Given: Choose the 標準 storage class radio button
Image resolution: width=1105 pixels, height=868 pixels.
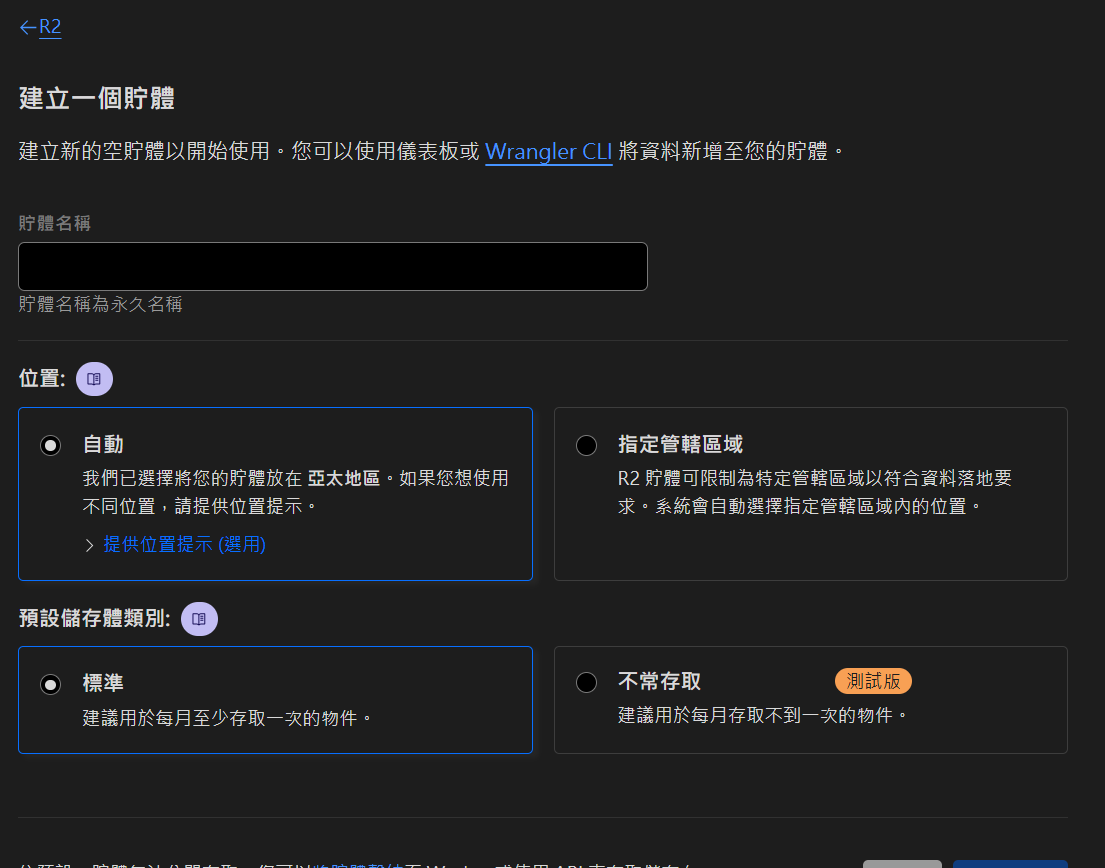Looking at the screenshot, I should 50,684.
